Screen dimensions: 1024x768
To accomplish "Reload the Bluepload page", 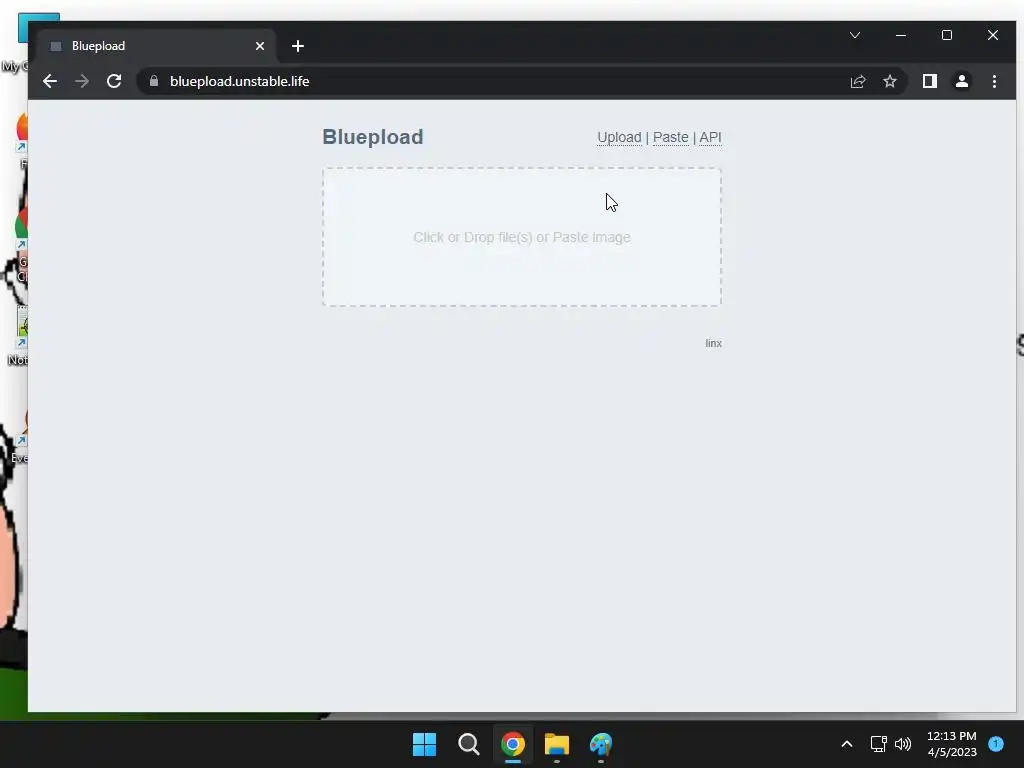I will point(114,81).
